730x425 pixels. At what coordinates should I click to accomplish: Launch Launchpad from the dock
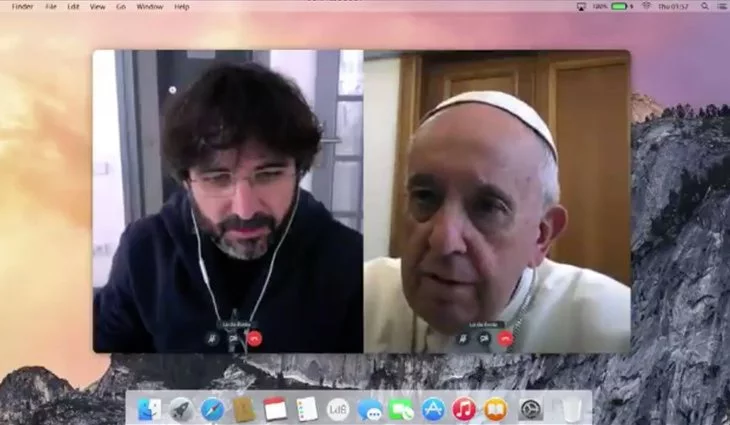pos(181,409)
